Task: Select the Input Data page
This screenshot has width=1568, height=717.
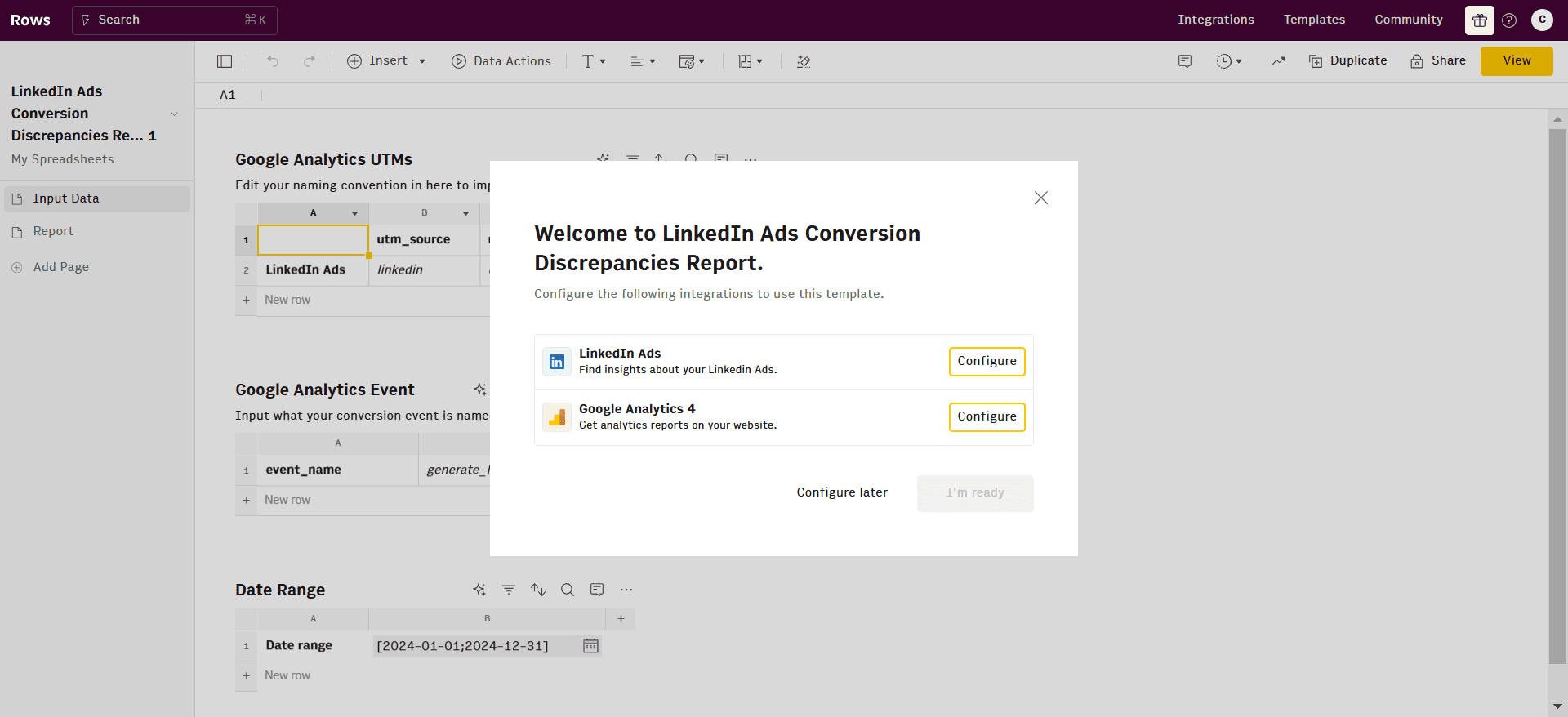Action: point(97,198)
